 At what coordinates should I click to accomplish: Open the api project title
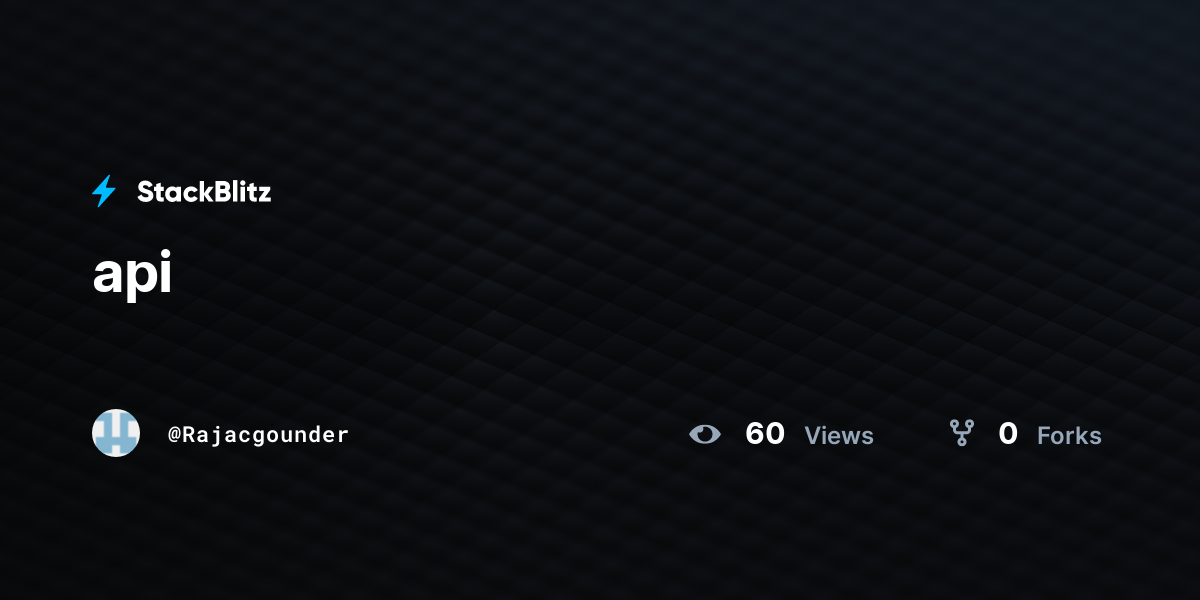(133, 274)
